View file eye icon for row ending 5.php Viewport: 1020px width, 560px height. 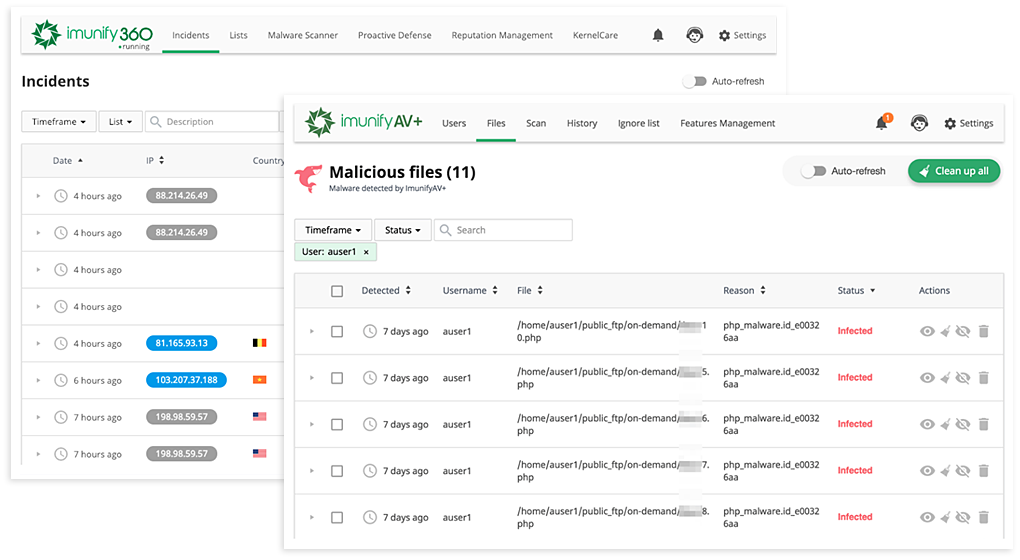pos(927,378)
